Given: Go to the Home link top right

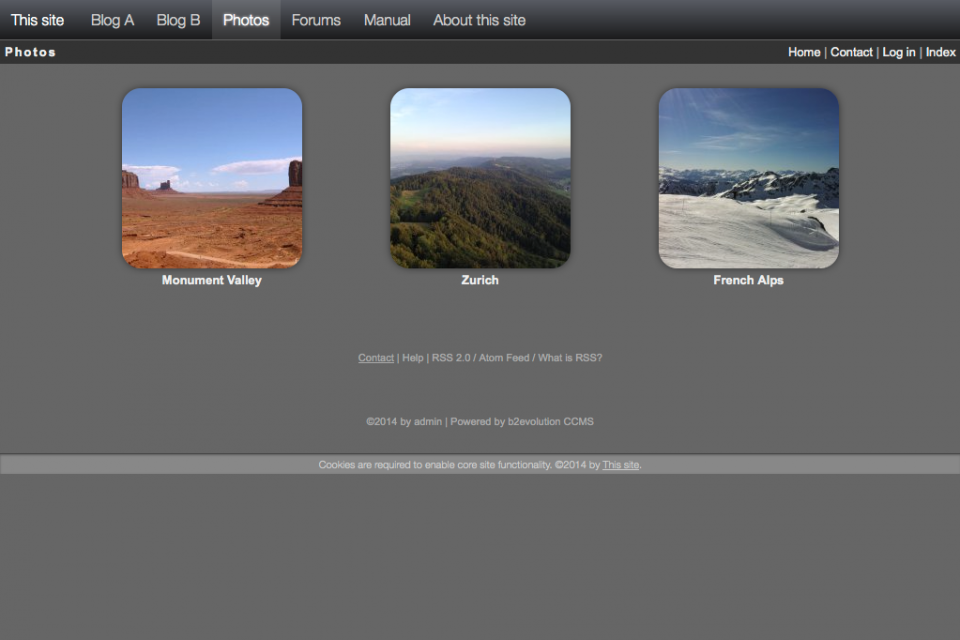Looking at the screenshot, I should coord(804,51).
